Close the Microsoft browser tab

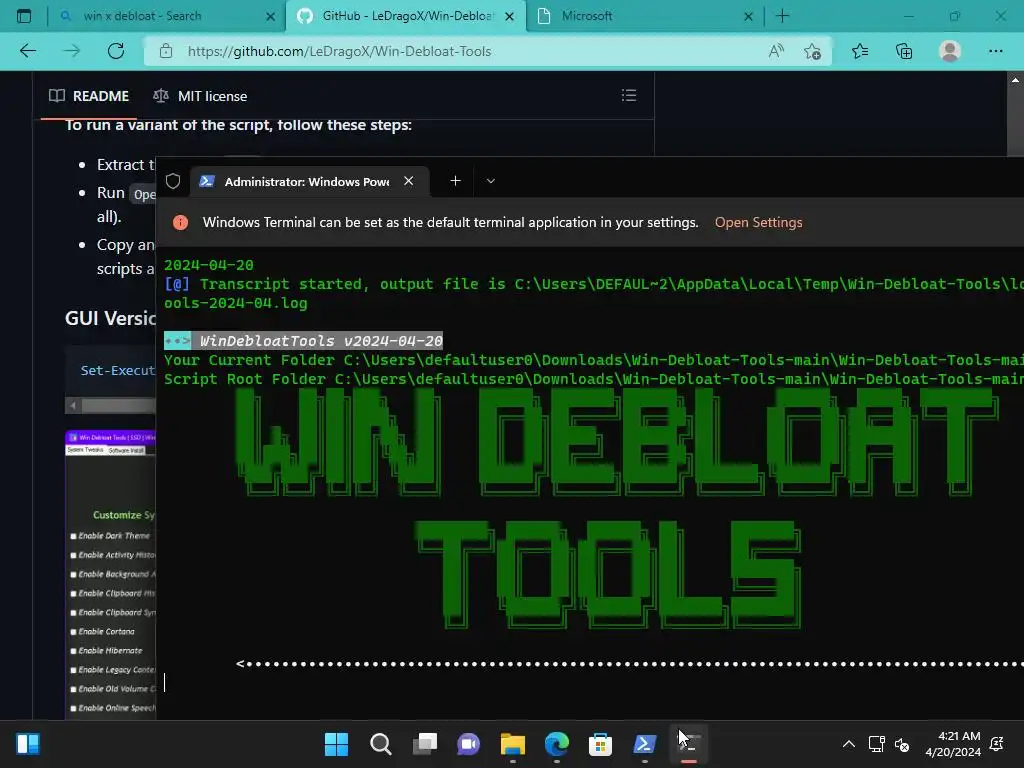(748, 16)
